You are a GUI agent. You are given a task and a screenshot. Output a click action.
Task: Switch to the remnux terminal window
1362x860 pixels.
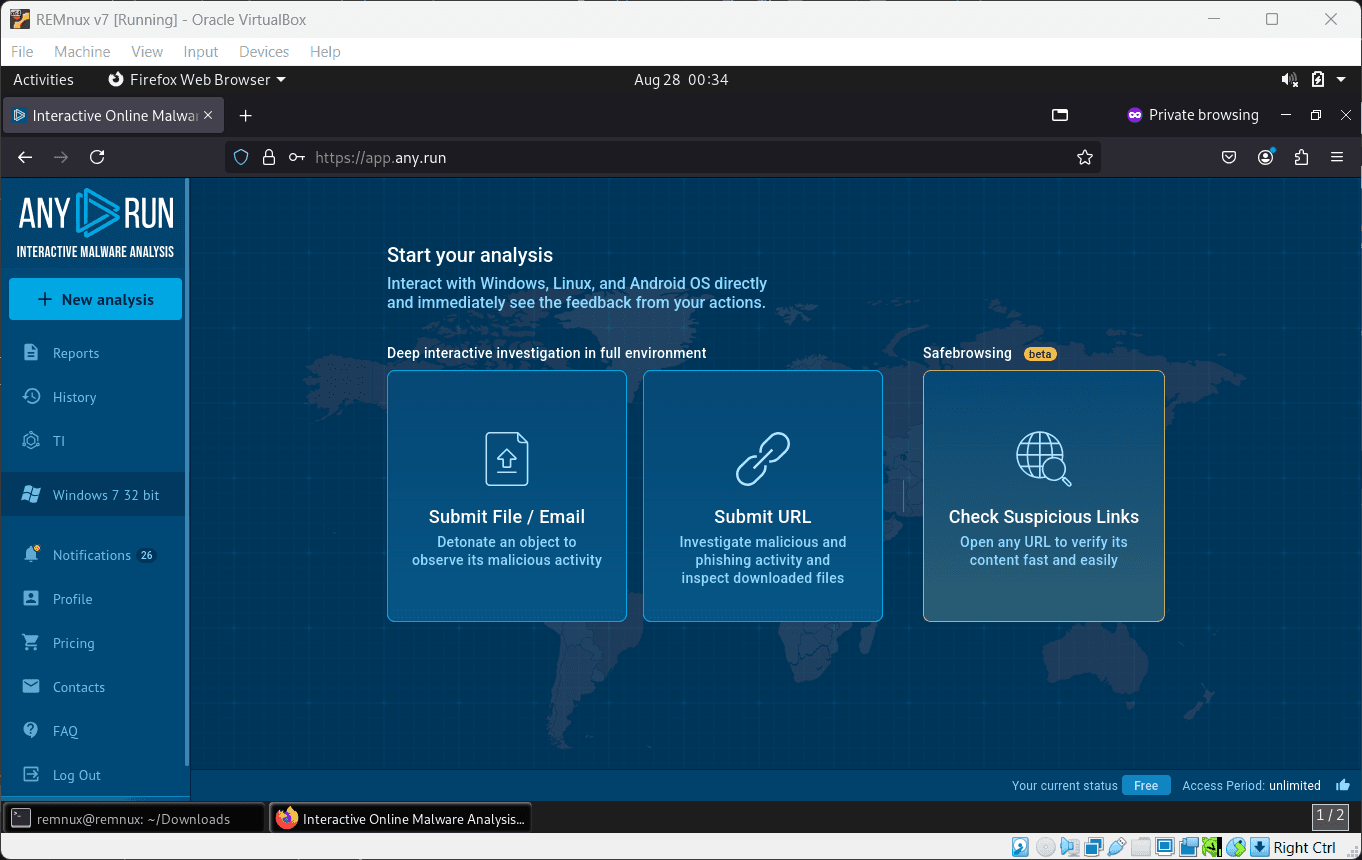[x=135, y=818]
